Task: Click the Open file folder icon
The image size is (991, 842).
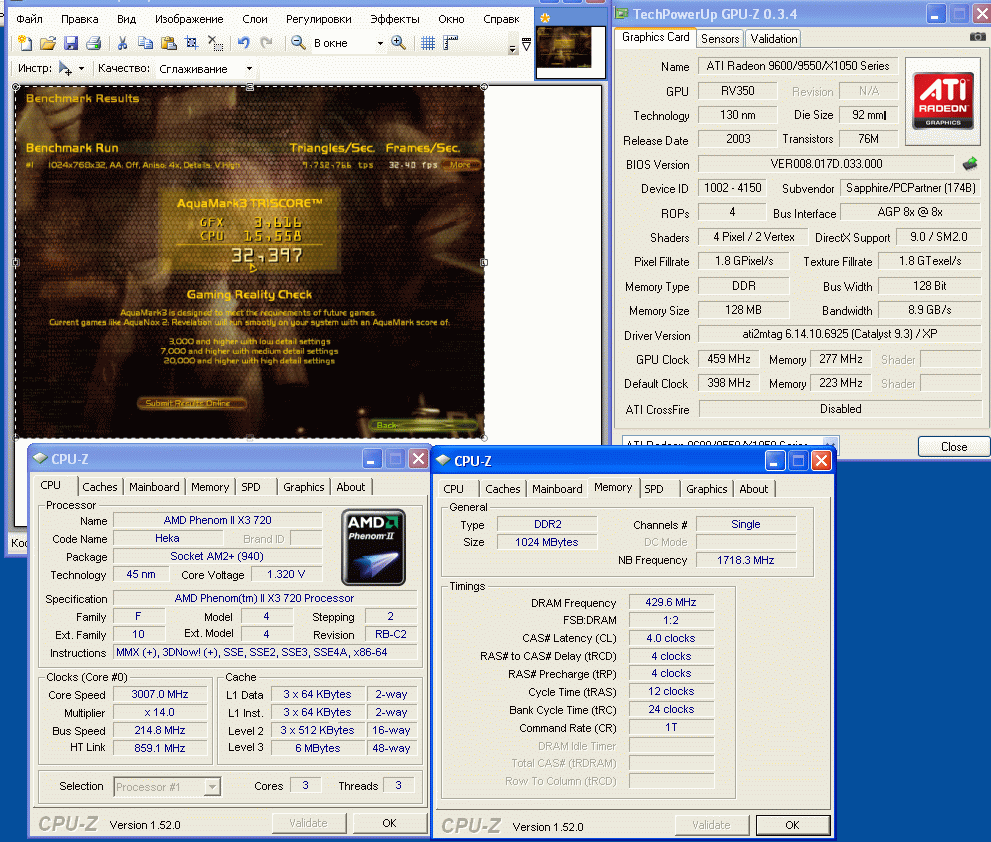Action: point(47,43)
